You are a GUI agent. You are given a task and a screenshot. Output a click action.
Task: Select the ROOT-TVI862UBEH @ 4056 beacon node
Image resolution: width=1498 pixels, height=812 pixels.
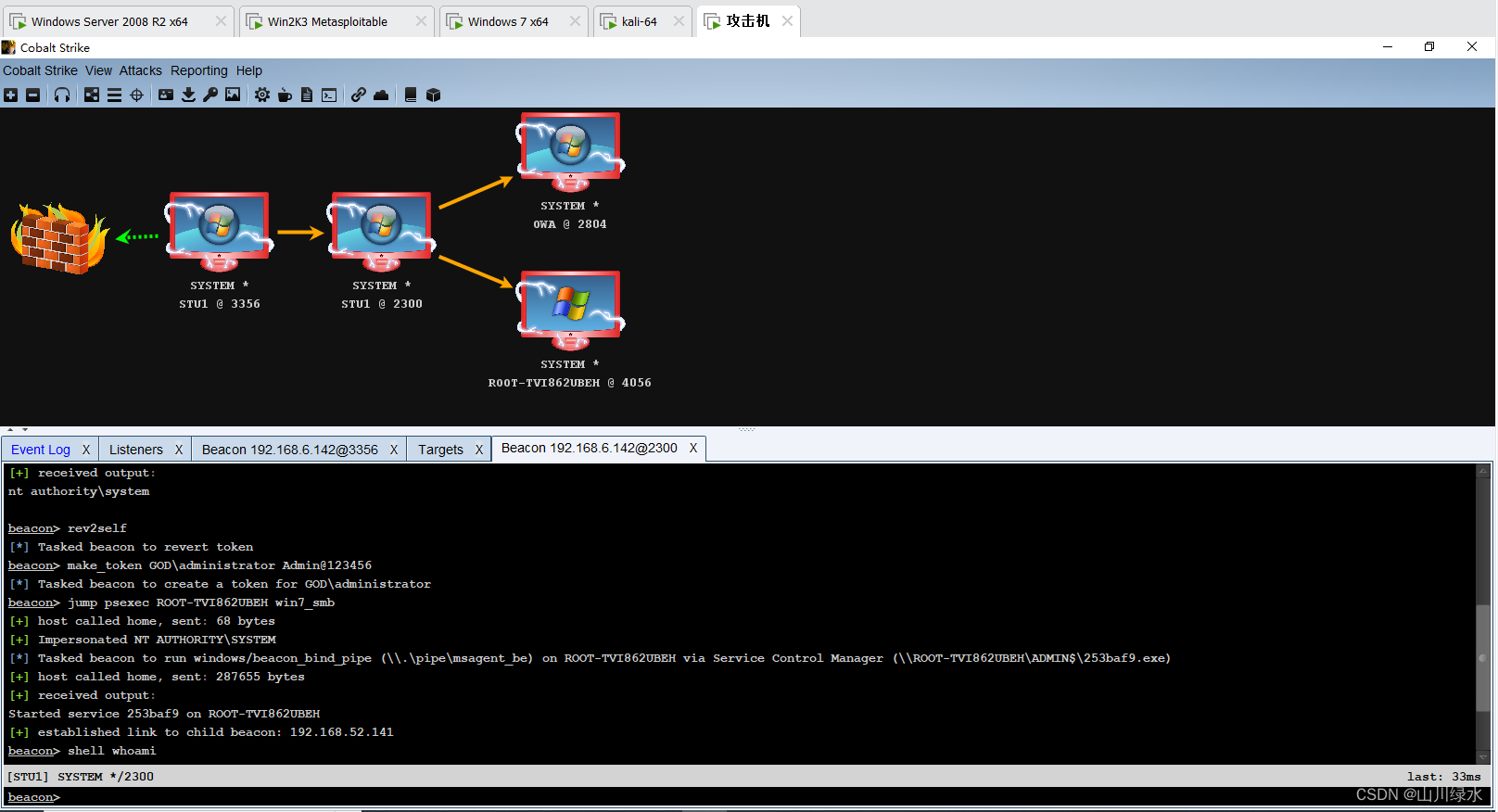(x=570, y=311)
